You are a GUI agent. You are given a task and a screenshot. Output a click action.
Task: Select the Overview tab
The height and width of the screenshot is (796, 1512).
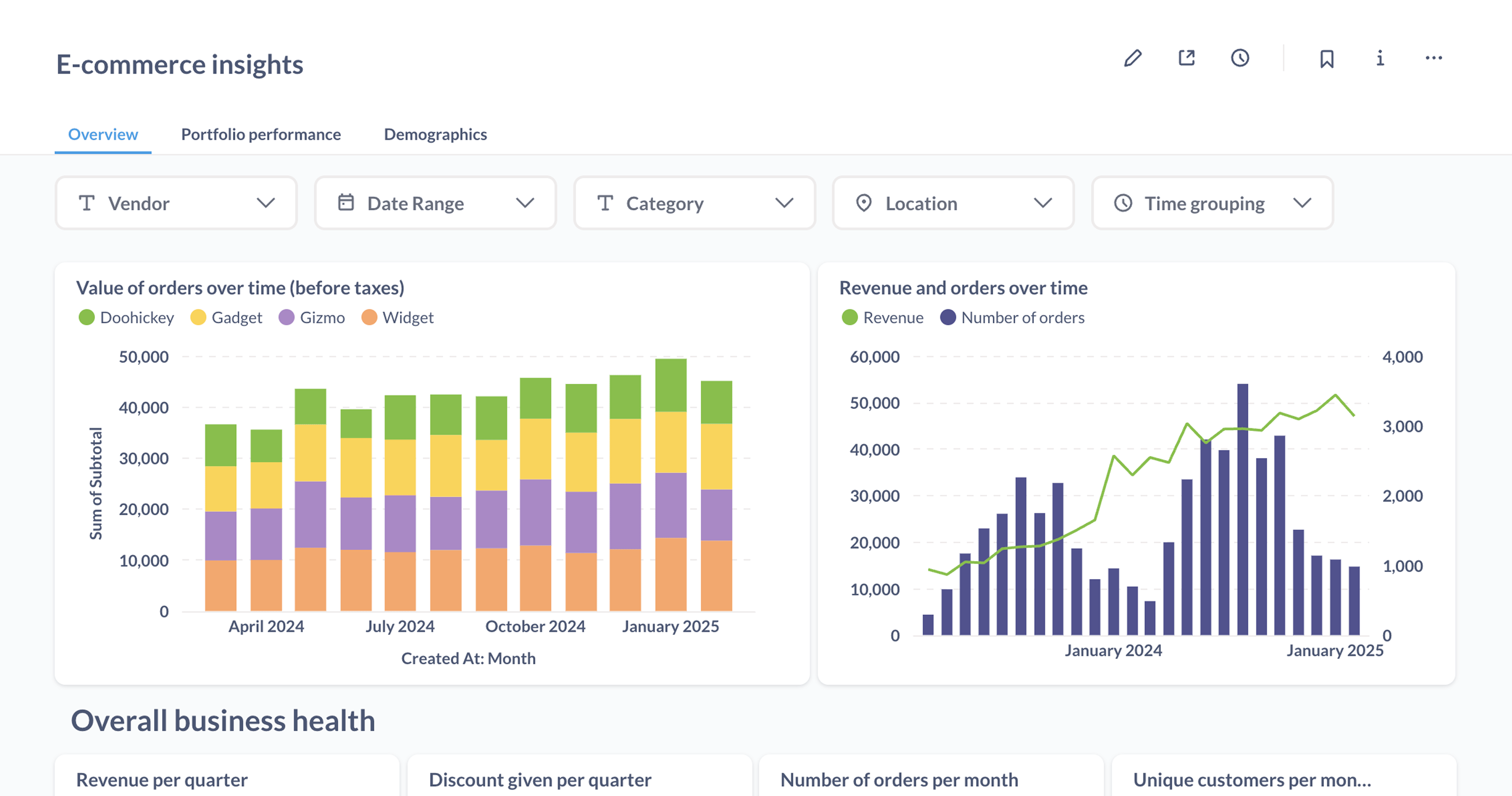tap(103, 134)
